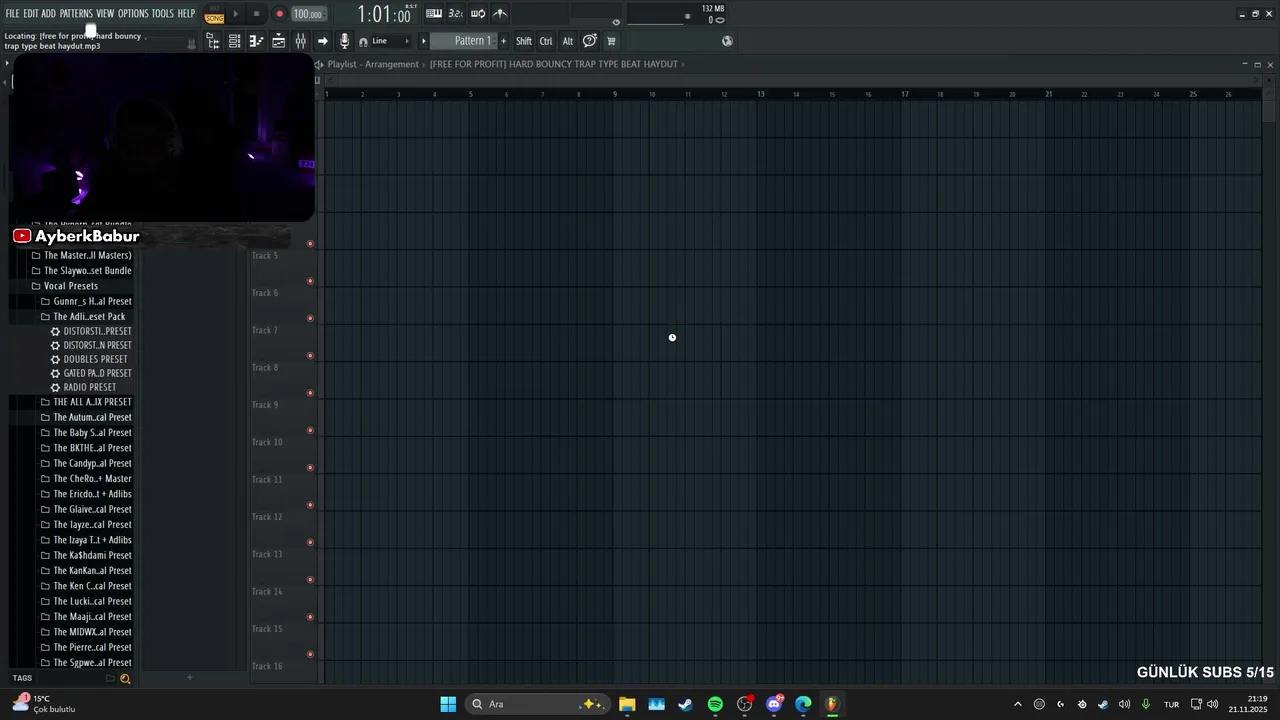
Task: Click the plus button next to Pattern 1
Action: click(x=503, y=41)
